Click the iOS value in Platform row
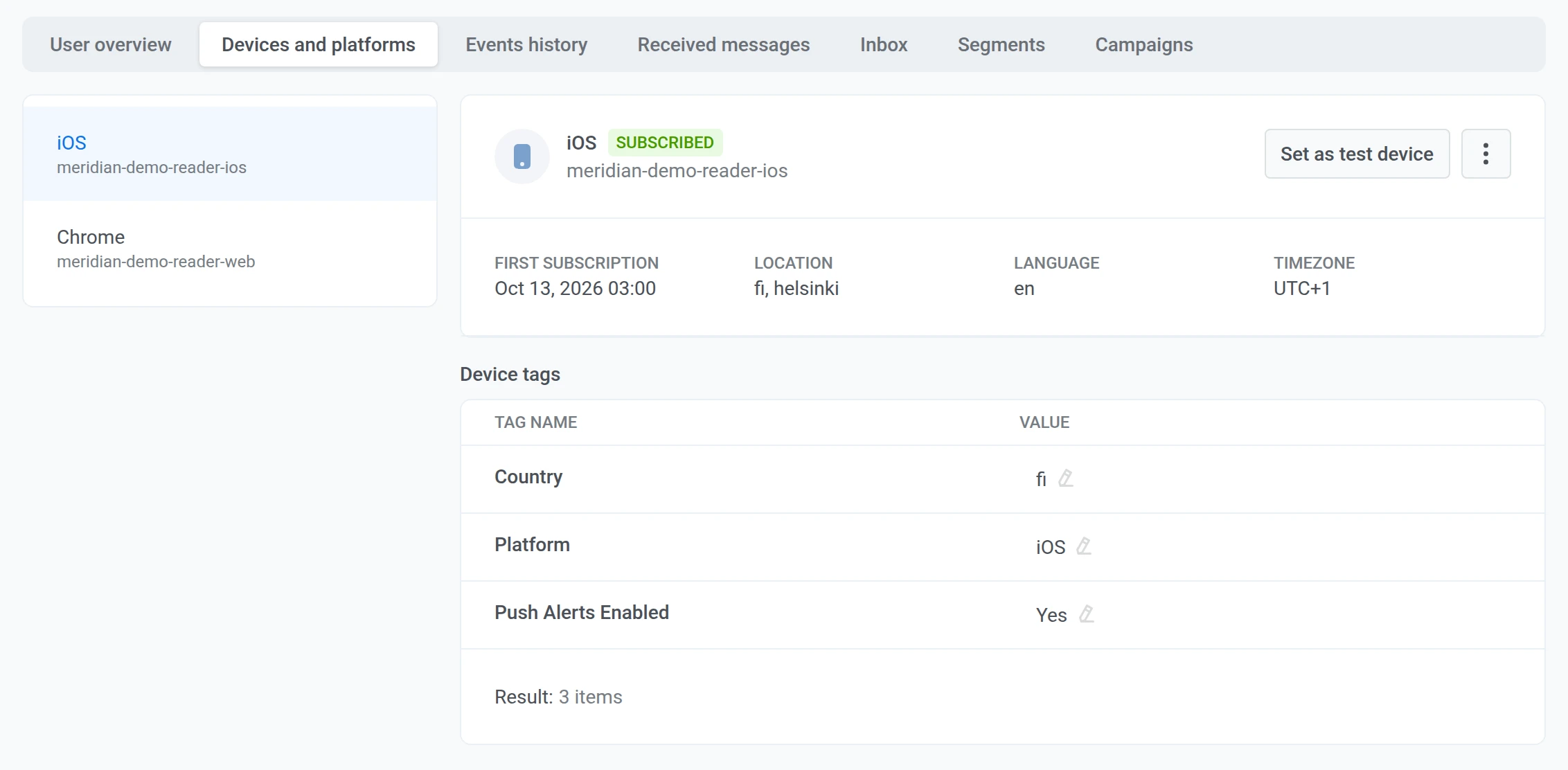 tap(1051, 547)
